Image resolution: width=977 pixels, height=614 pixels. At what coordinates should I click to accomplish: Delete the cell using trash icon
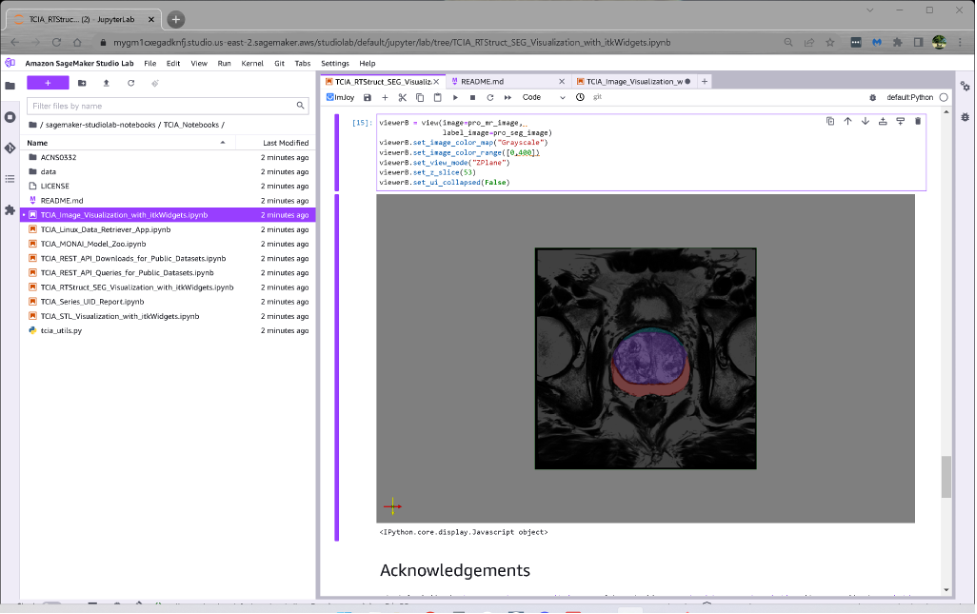[x=917, y=121]
